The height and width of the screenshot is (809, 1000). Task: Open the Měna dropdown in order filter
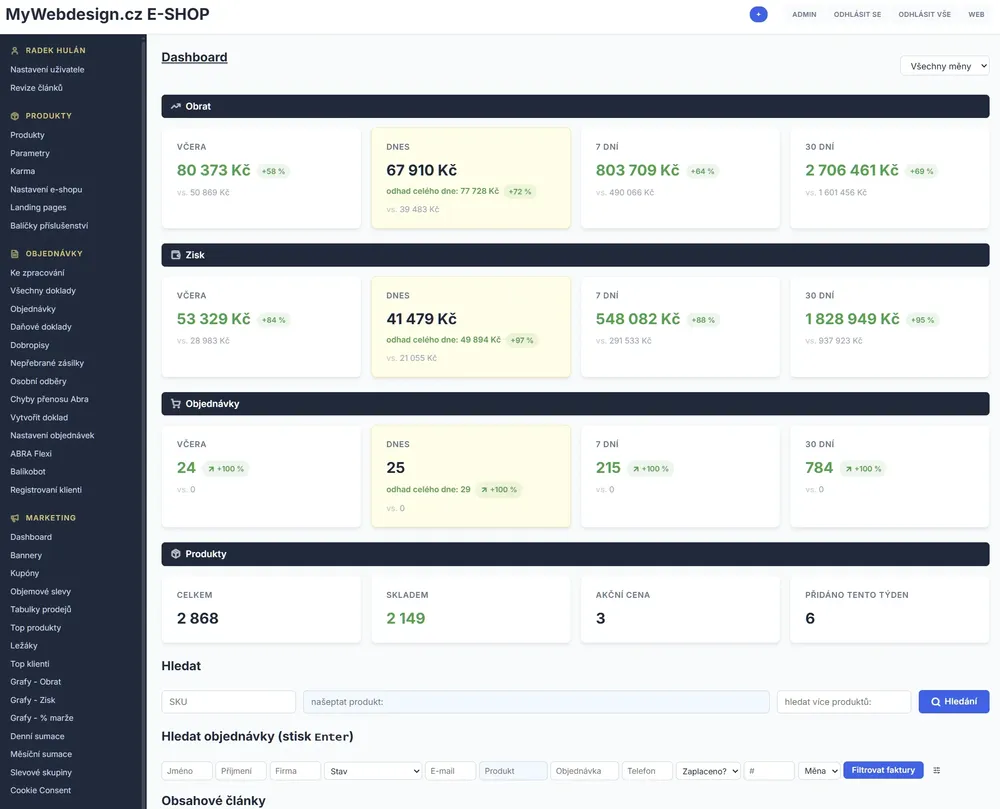(x=819, y=771)
